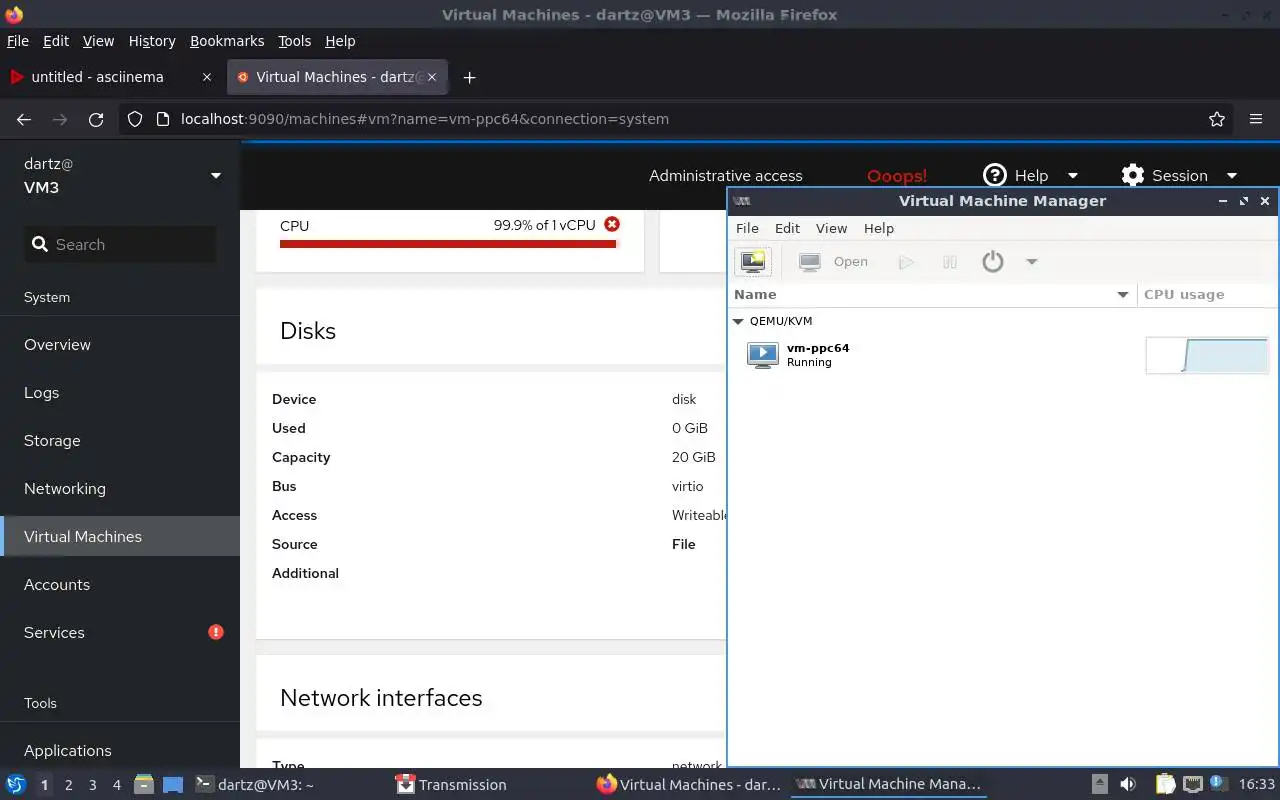Bookmark this page with the star icon
Image resolution: width=1280 pixels, height=800 pixels.
click(1217, 119)
